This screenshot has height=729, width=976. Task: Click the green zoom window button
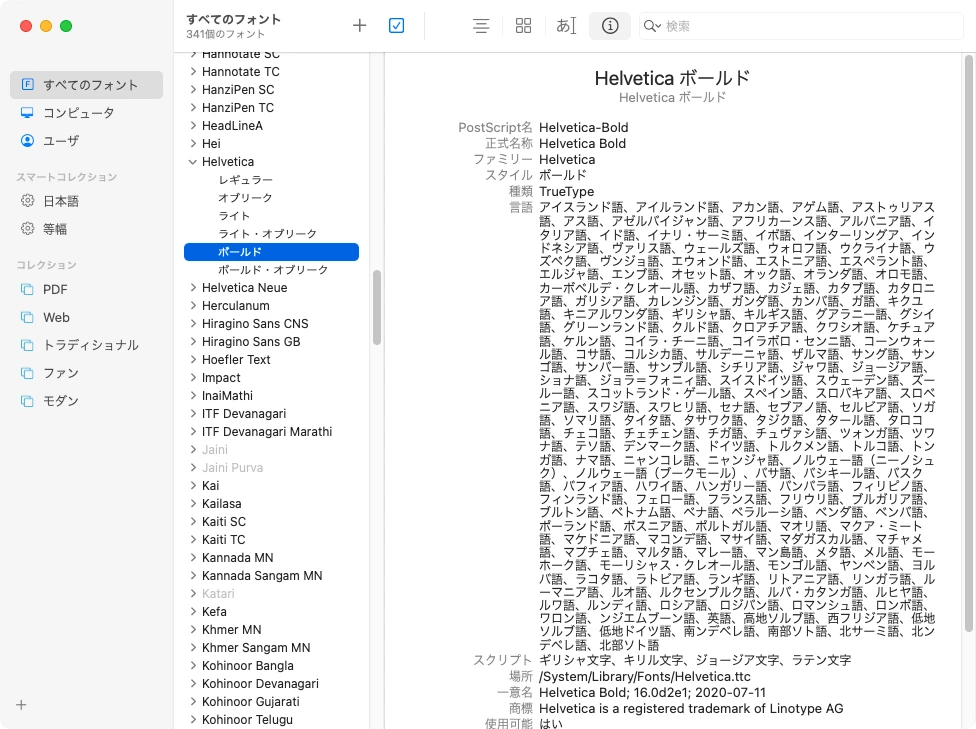(66, 26)
